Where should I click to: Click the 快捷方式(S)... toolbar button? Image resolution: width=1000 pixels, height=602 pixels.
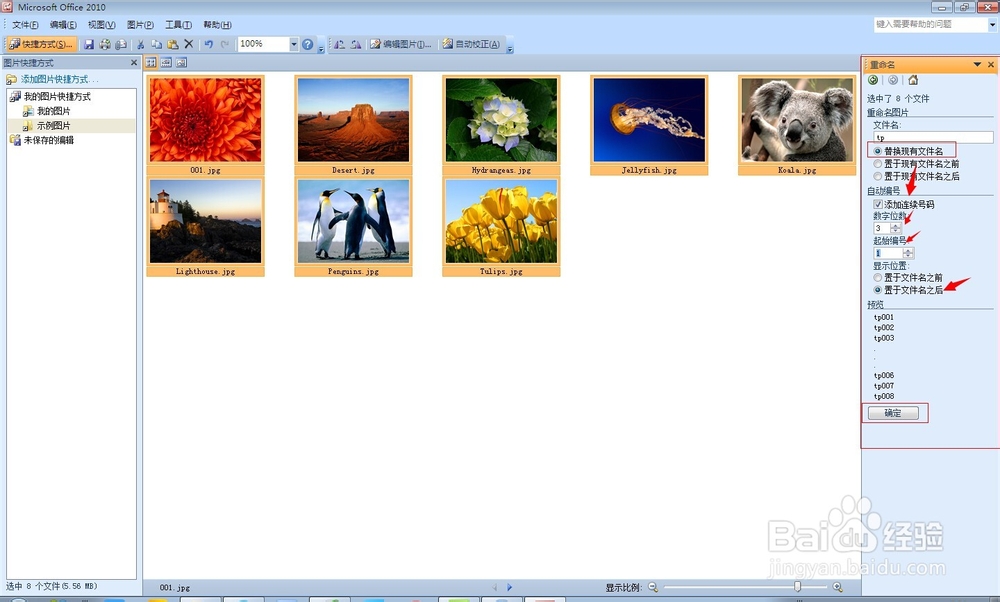pyautogui.click(x=41, y=44)
